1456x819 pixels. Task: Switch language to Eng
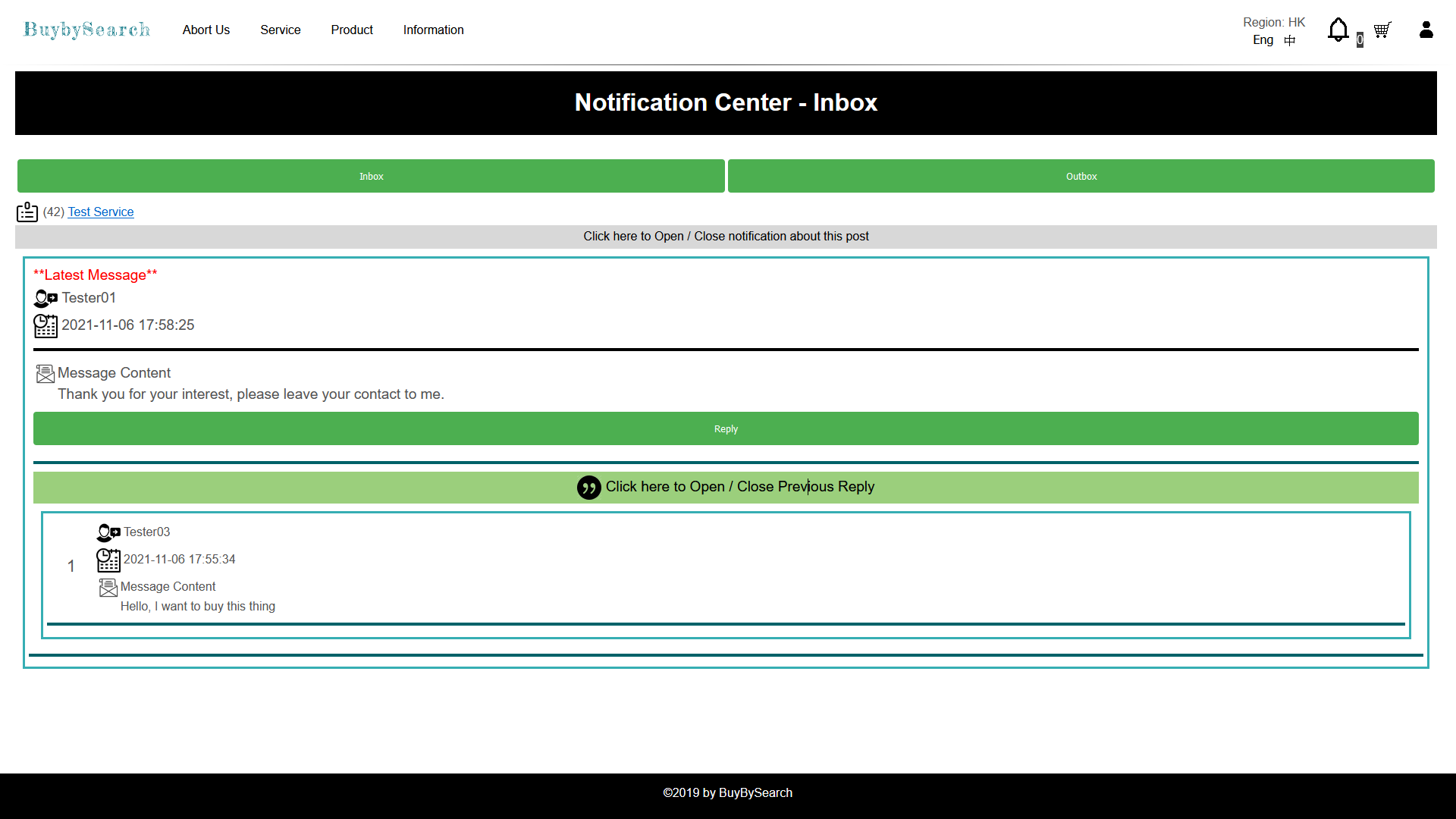pos(1263,40)
